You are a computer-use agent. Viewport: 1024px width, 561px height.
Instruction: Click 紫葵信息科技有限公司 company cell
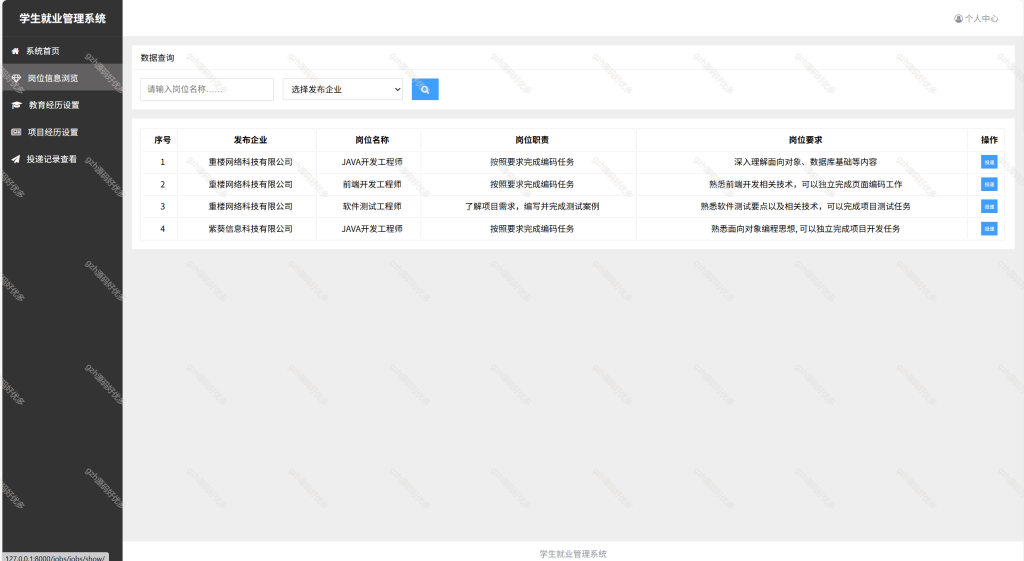[251, 229]
